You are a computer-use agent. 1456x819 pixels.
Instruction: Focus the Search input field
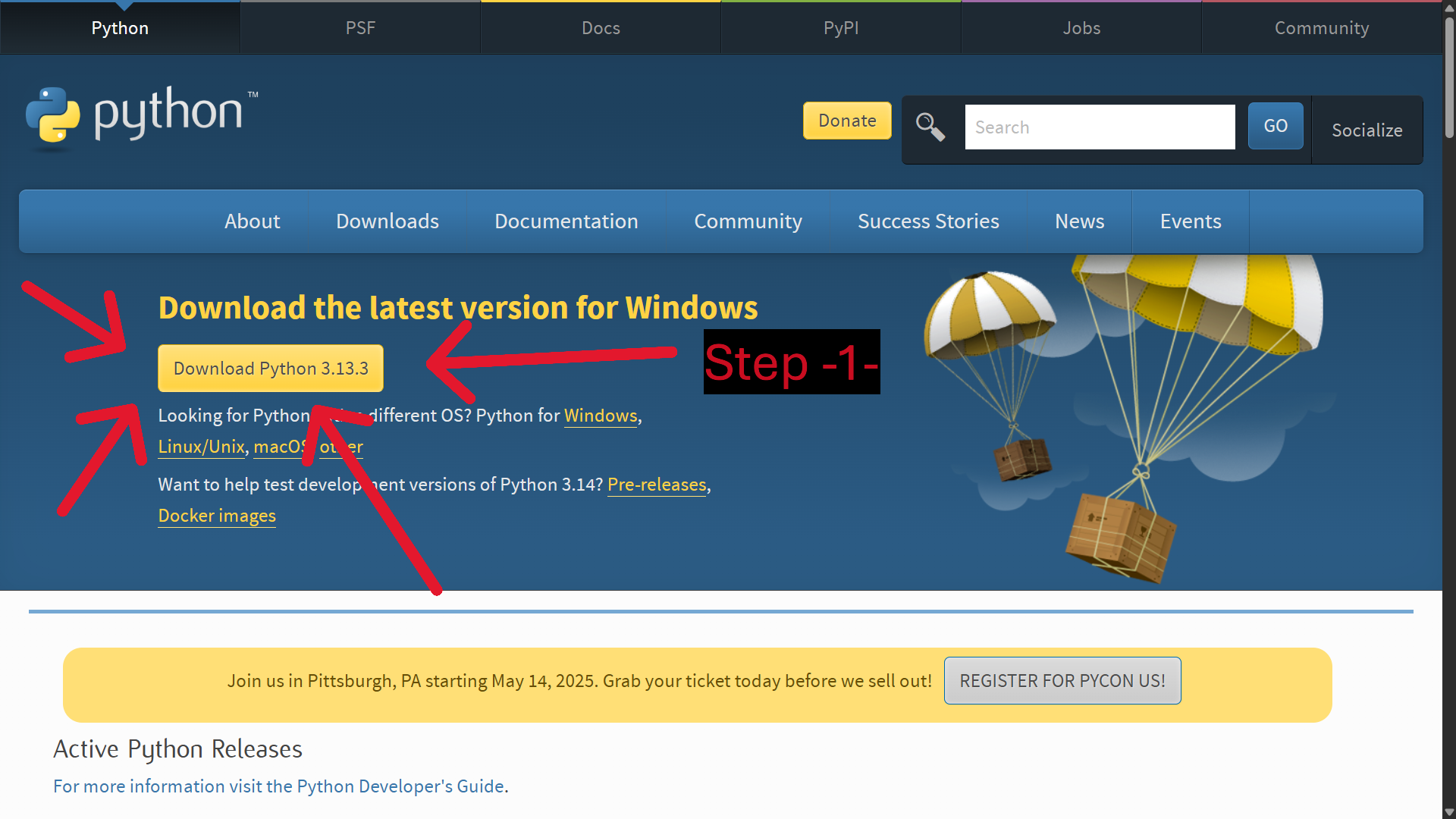[x=1100, y=127]
